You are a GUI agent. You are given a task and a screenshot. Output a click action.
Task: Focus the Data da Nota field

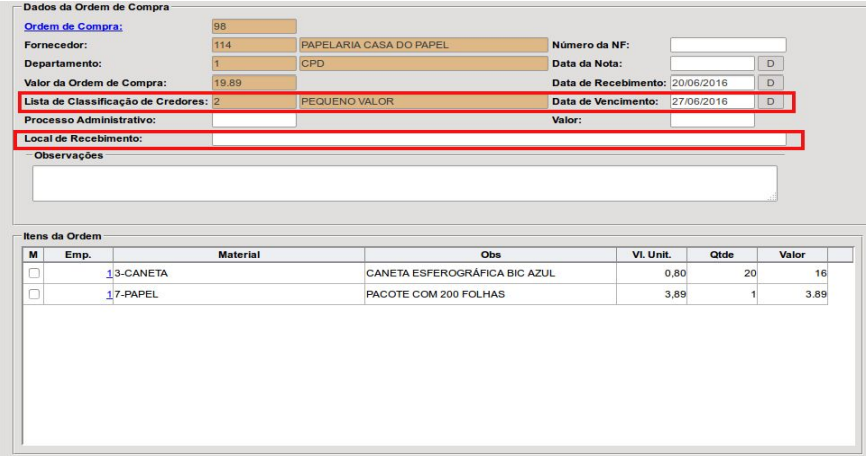711,64
